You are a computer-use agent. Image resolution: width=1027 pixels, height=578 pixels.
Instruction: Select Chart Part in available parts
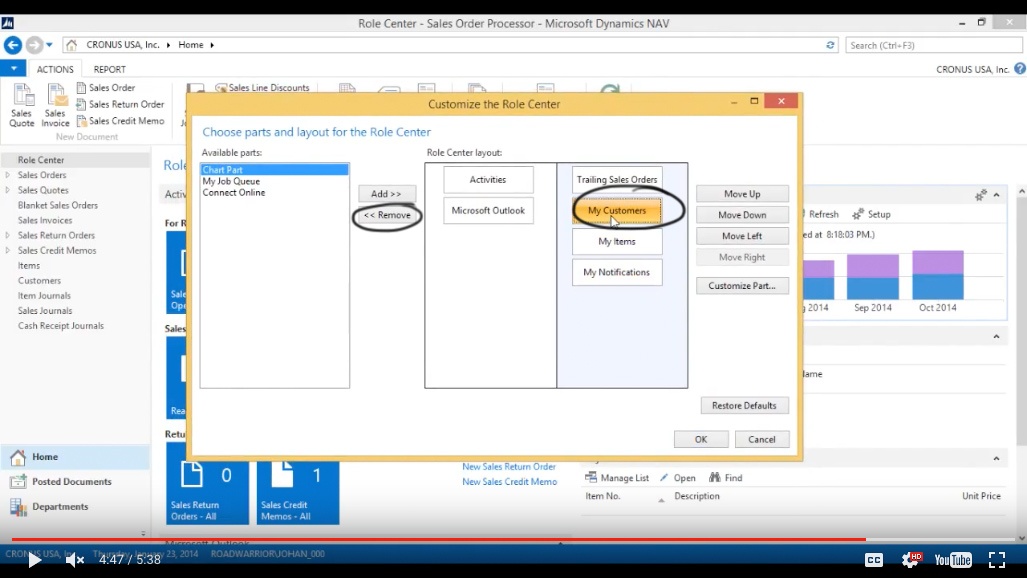[274, 170]
